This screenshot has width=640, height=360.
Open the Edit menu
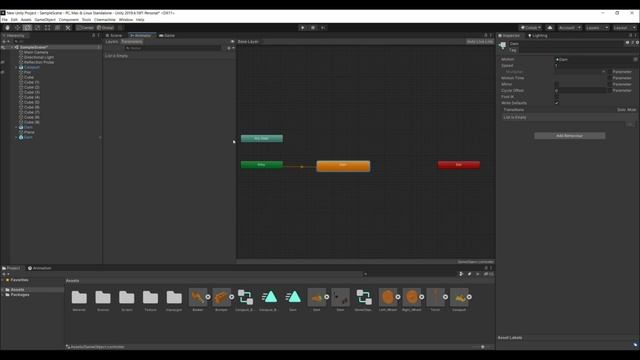pos(14,20)
